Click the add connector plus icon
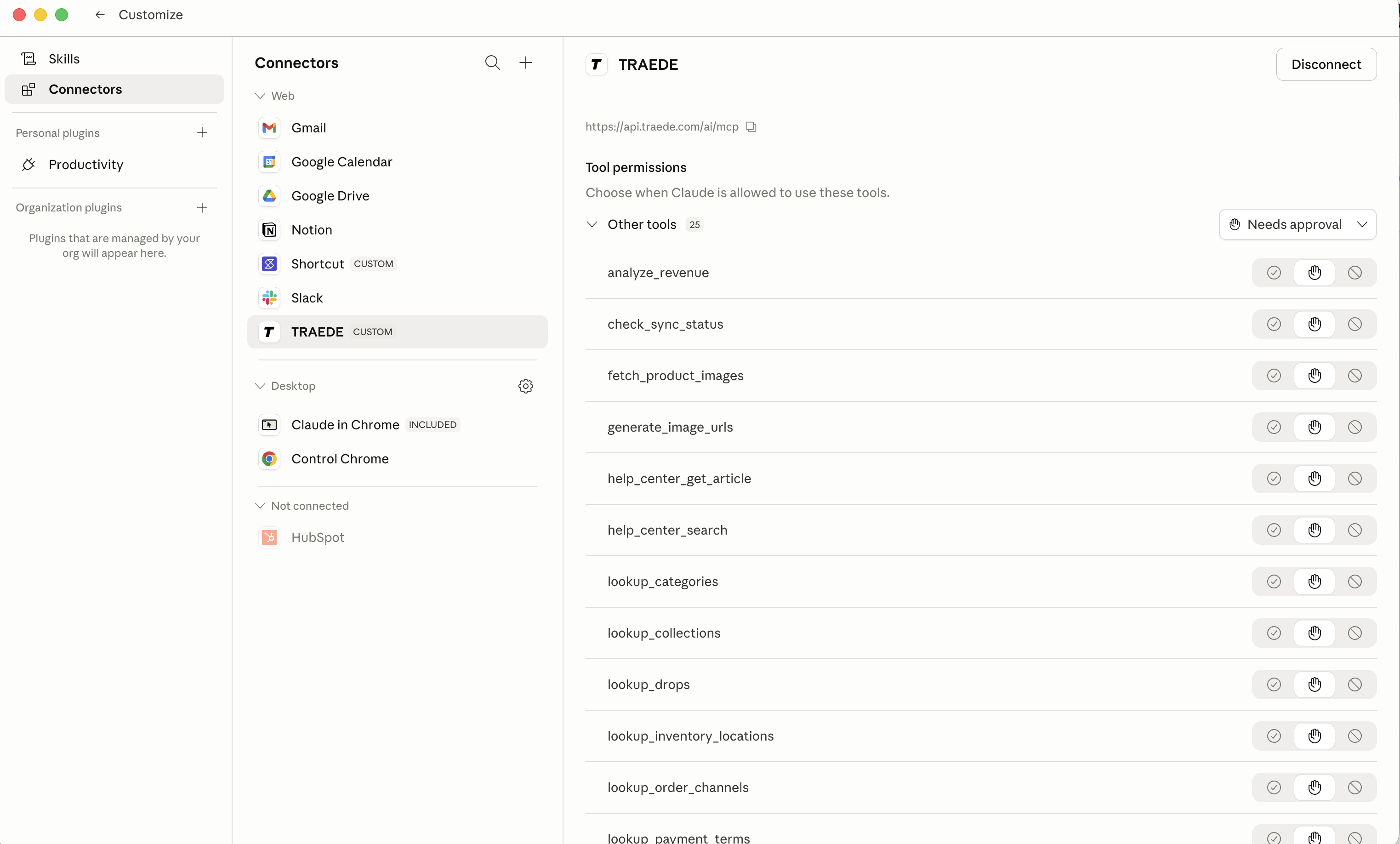The image size is (1400, 844). pyautogui.click(x=525, y=63)
